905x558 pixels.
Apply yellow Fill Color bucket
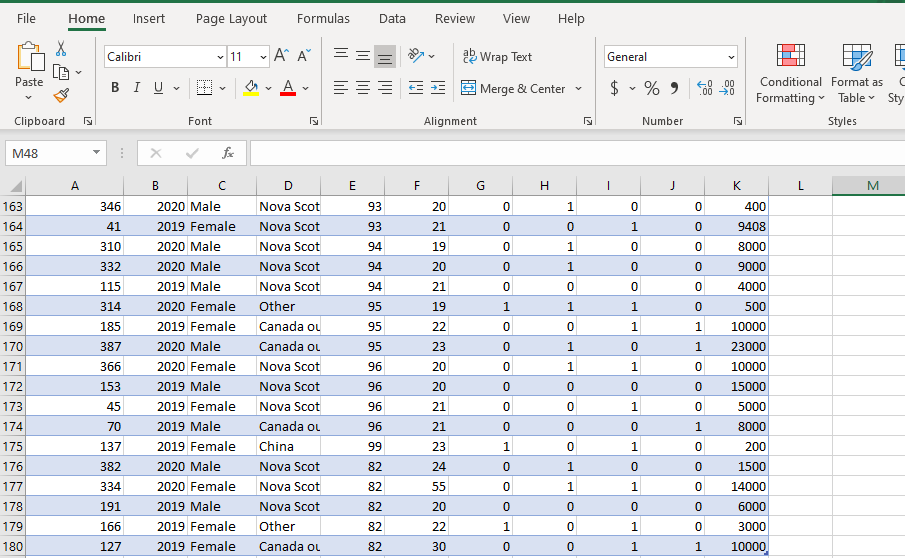click(251, 88)
